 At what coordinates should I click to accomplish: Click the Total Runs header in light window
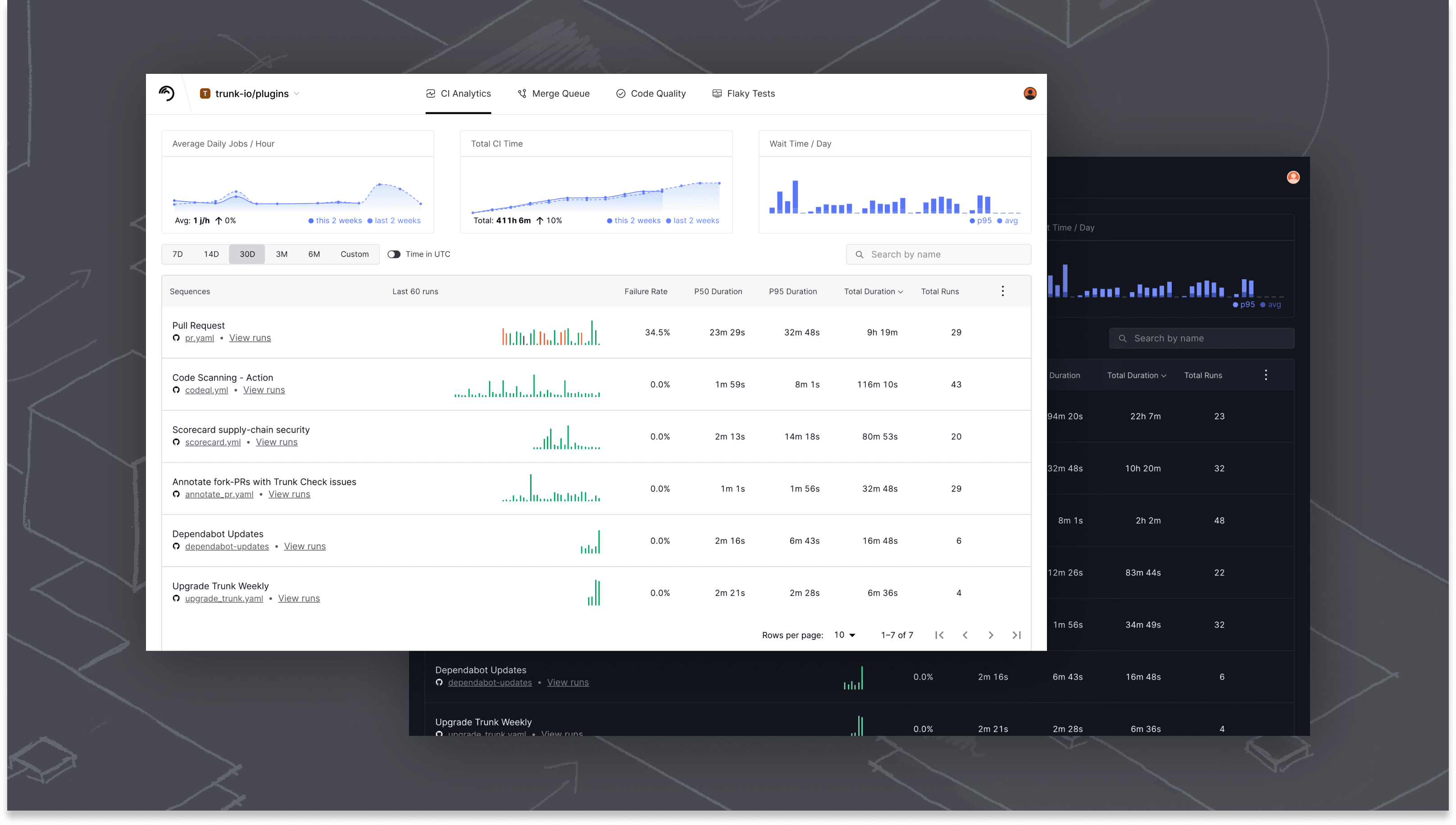pyautogui.click(x=940, y=292)
